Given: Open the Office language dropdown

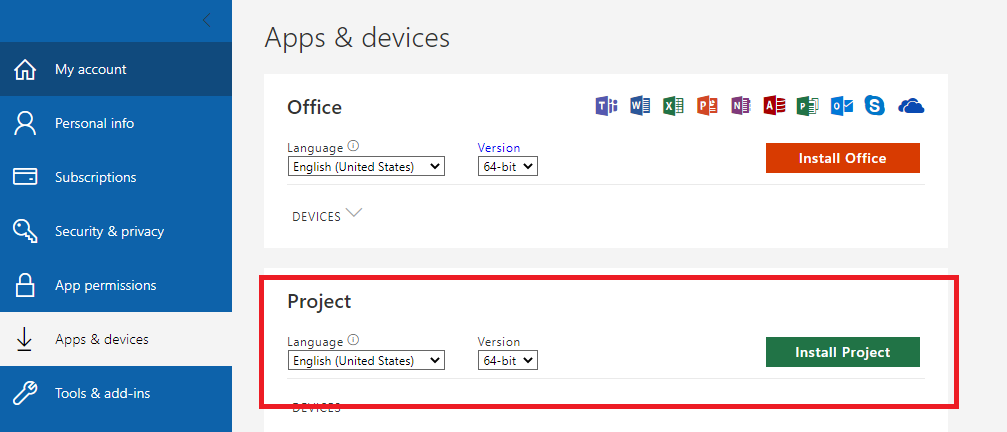Looking at the screenshot, I should coord(366,167).
